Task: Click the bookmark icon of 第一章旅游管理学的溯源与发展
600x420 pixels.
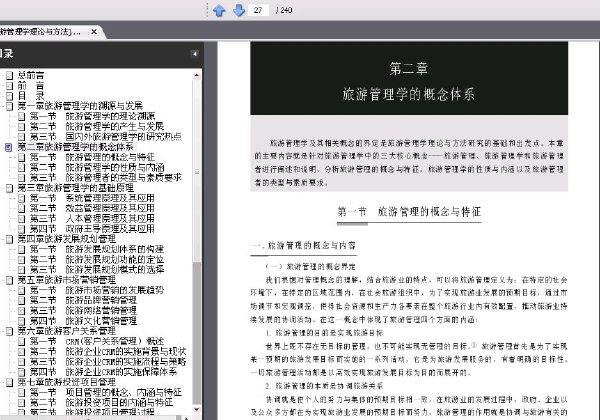Action: click(10, 106)
